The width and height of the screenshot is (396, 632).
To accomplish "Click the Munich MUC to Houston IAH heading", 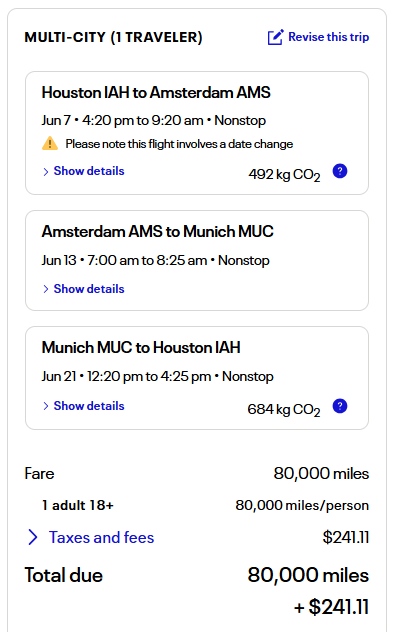I will point(141,347).
